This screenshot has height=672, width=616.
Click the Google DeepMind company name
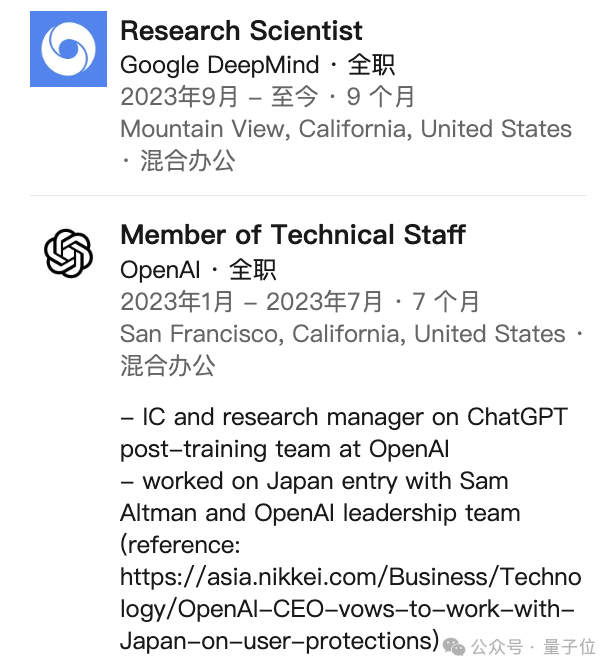tap(219, 65)
